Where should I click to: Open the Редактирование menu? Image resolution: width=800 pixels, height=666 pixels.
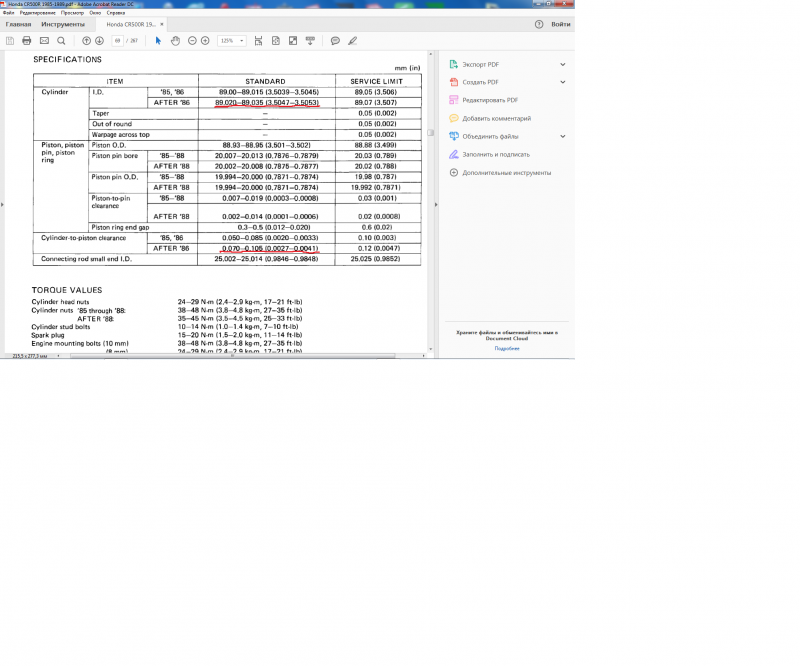38,13
